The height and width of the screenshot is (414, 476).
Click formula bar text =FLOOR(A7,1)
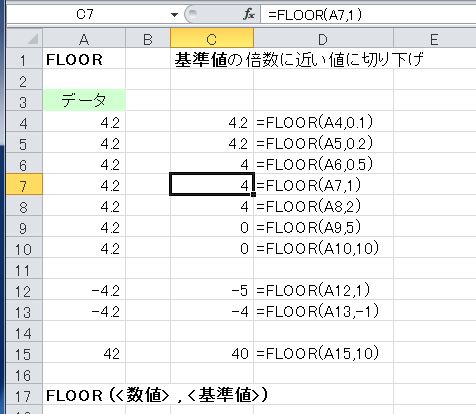coord(315,15)
